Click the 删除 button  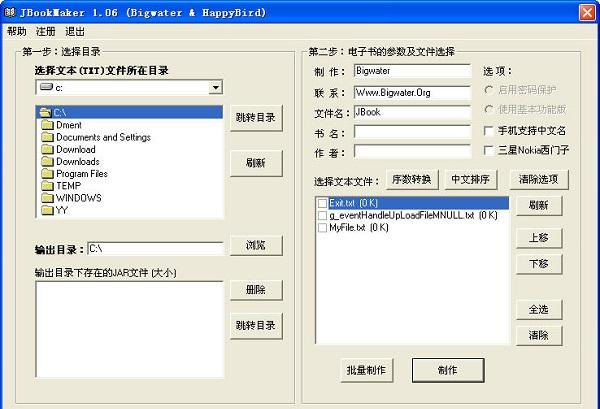click(256, 290)
